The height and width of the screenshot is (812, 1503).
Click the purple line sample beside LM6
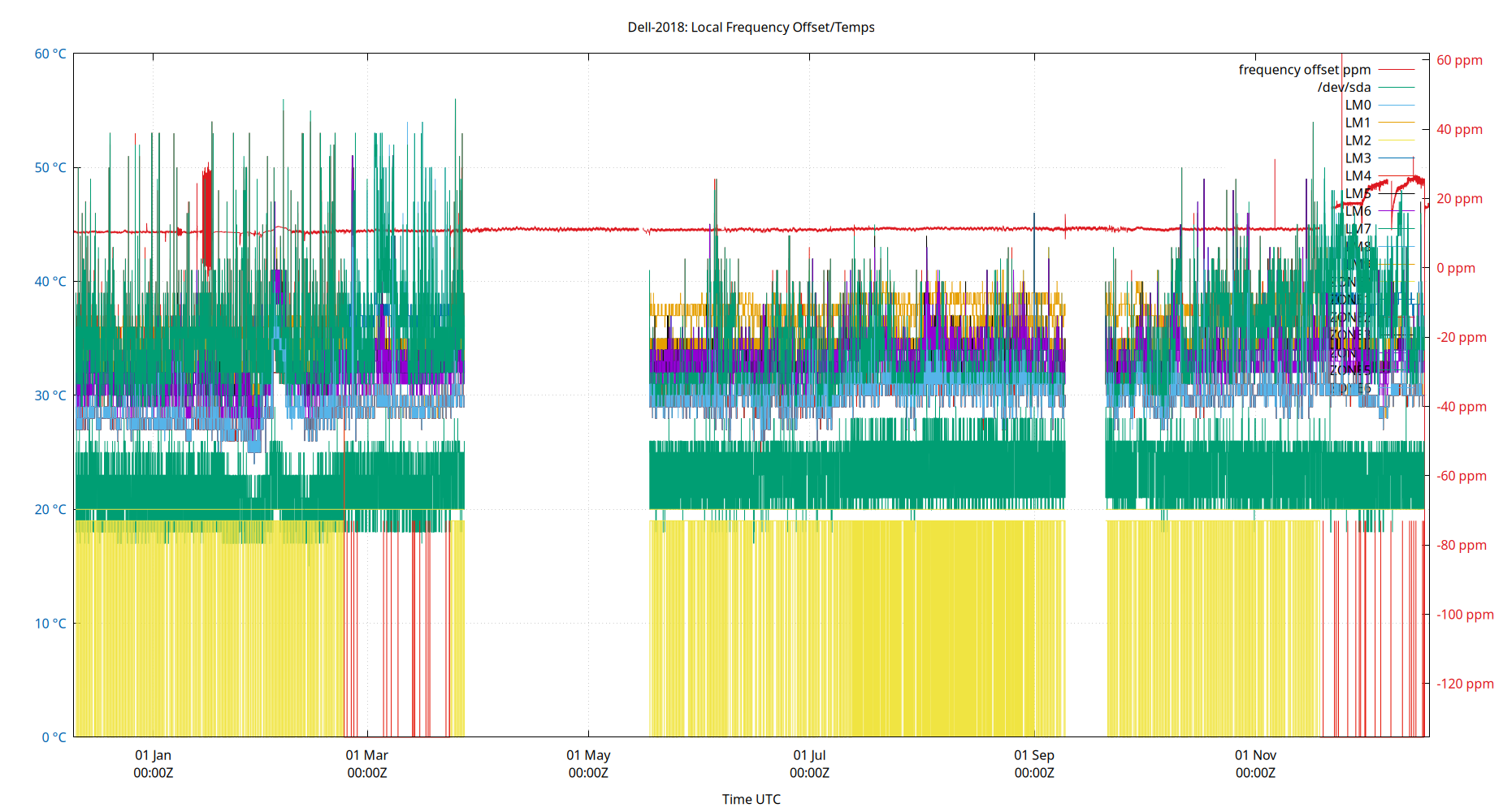1397,210
